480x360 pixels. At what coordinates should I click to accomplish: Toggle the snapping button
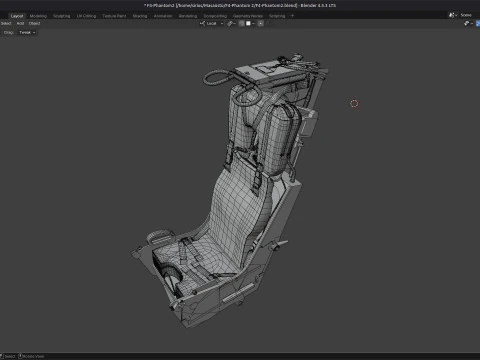pyautogui.click(x=241, y=23)
